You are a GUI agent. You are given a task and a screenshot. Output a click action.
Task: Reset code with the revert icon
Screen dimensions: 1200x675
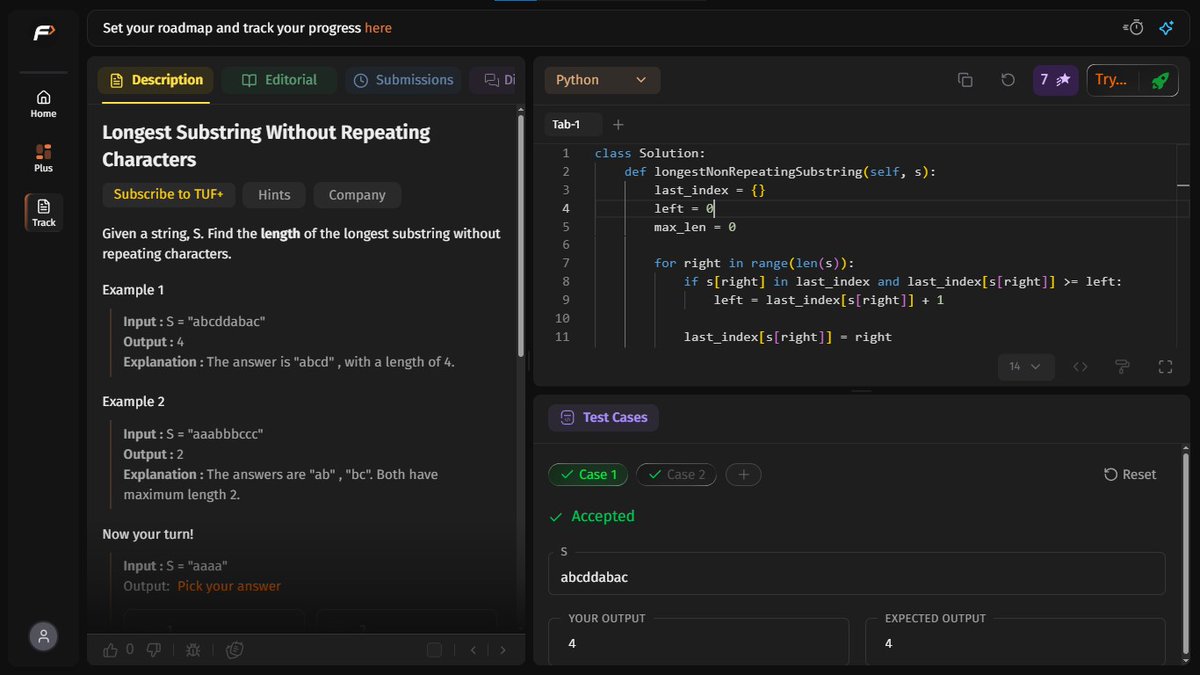click(1008, 80)
